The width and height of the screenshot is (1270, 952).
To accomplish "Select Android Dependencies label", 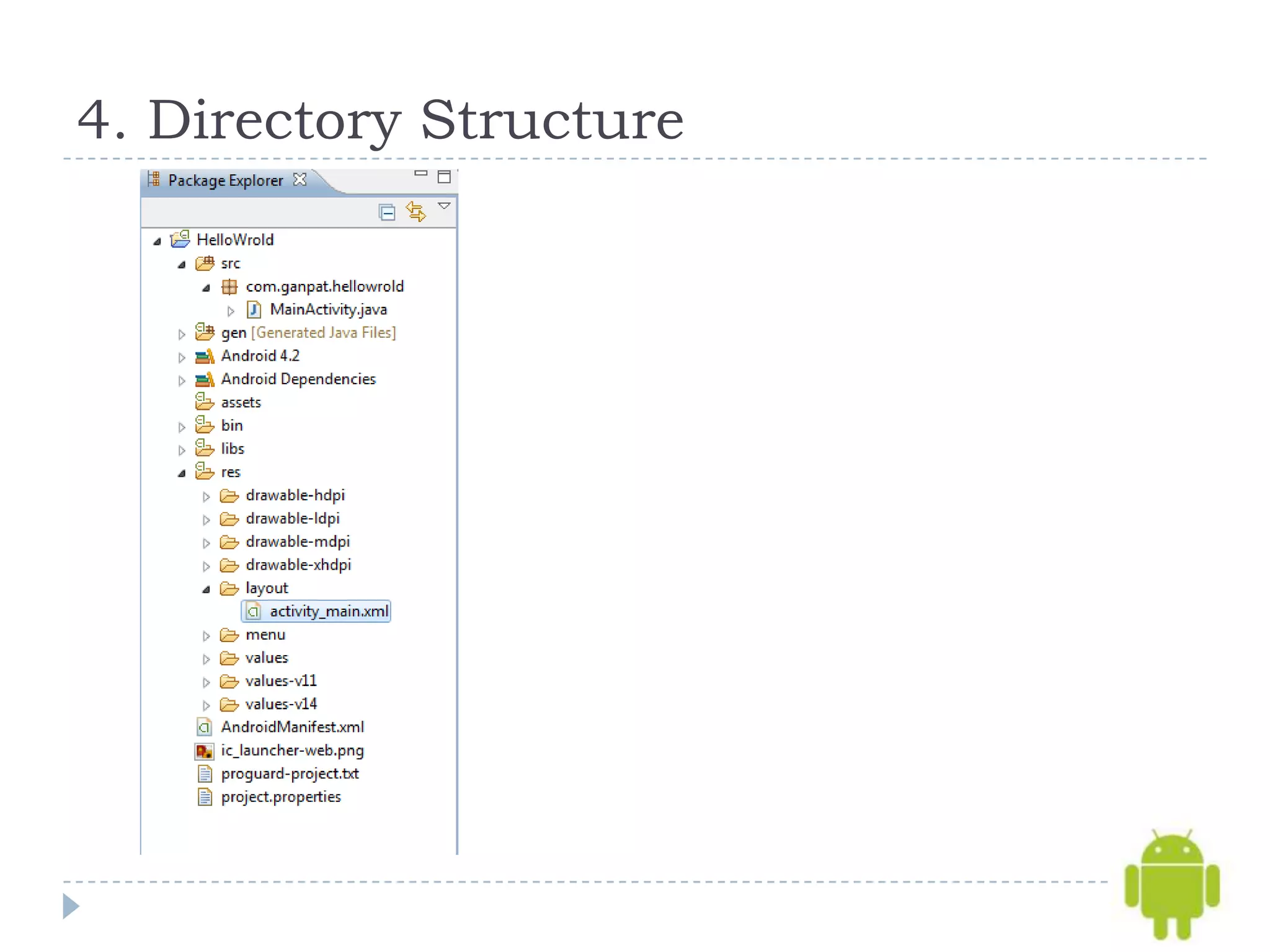I will [298, 379].
